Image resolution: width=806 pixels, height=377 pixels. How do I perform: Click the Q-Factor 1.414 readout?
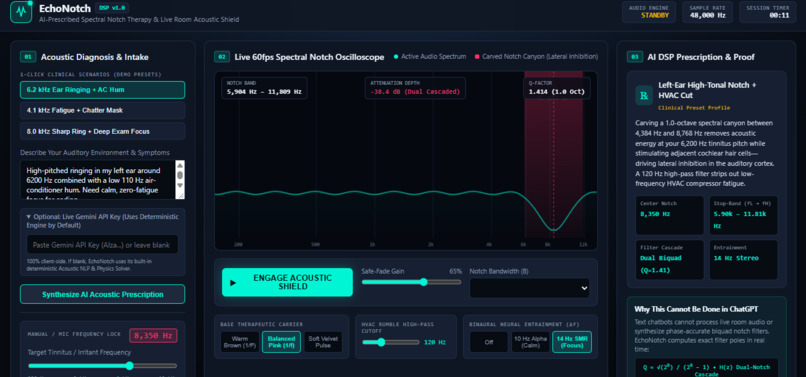coord(557,88)
